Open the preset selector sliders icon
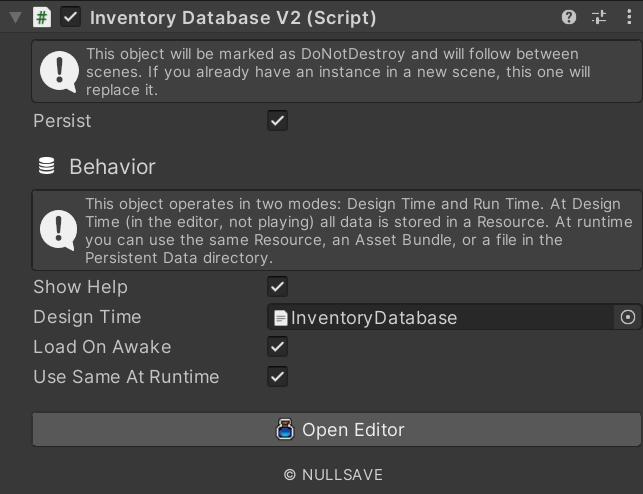 coord(599,17)
